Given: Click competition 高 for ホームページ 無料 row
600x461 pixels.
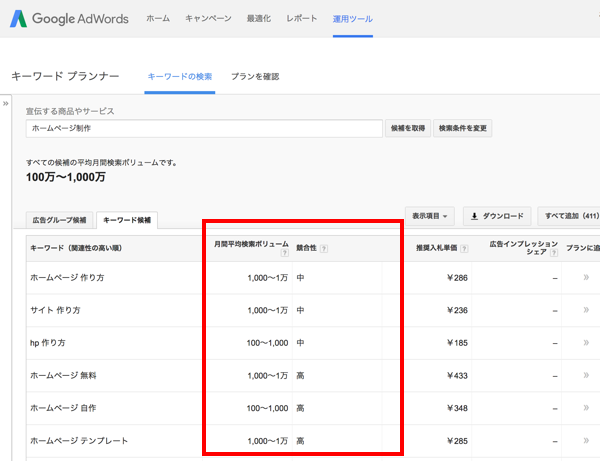Looking at the screenshot, I should click(x=300, y=376).
